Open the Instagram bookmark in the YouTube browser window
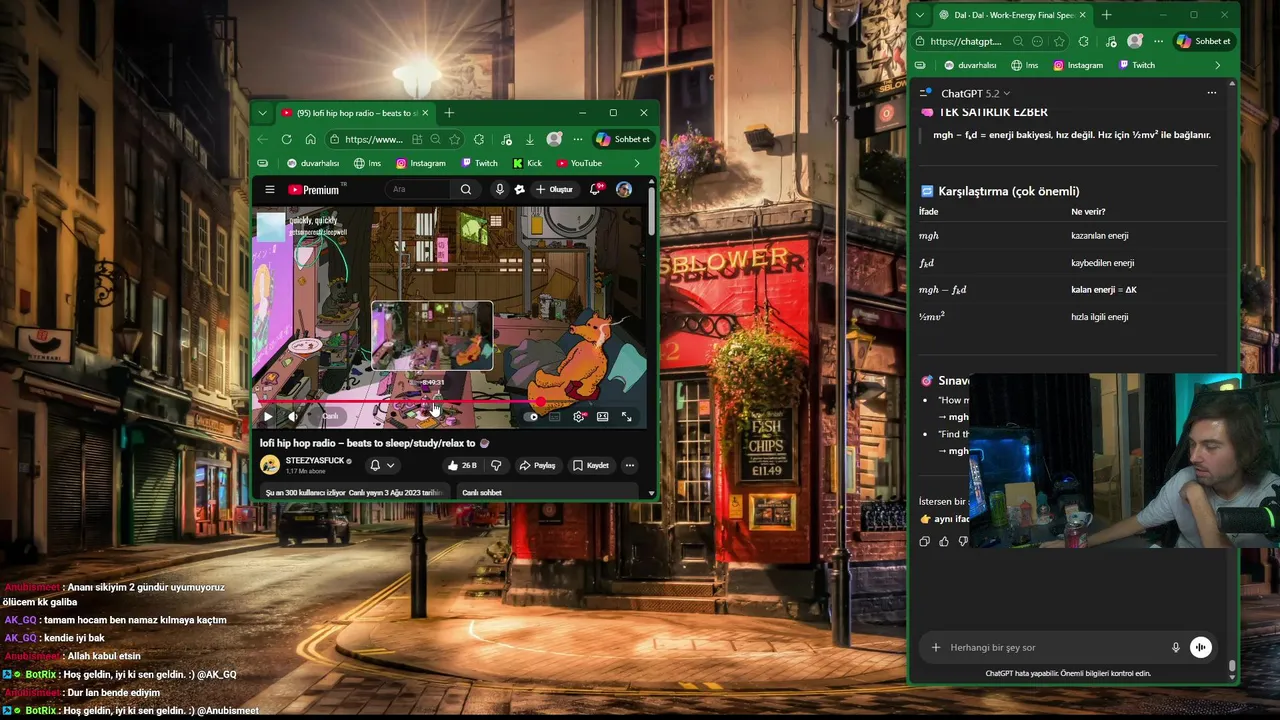 click(421, 163)
